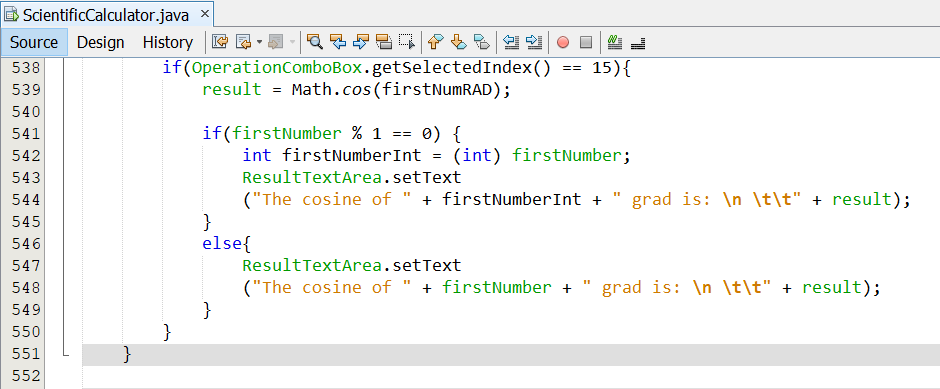
Task: Click "The cosine of " string line 548
Action: tap(332, 288)
